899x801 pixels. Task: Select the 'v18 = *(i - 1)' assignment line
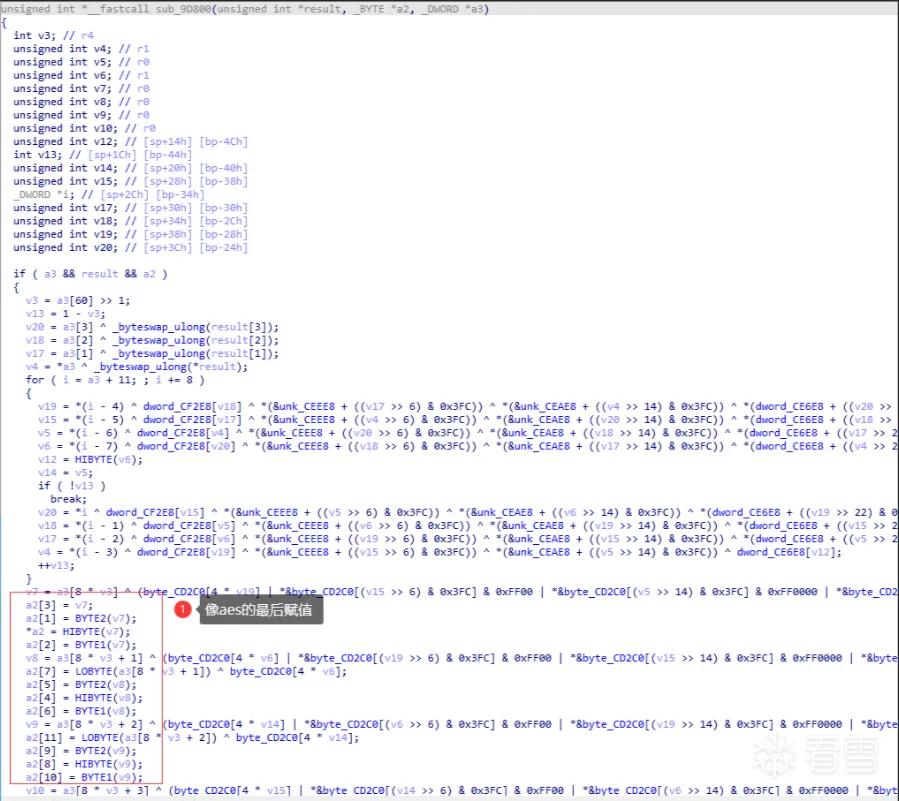pos(466,525)
